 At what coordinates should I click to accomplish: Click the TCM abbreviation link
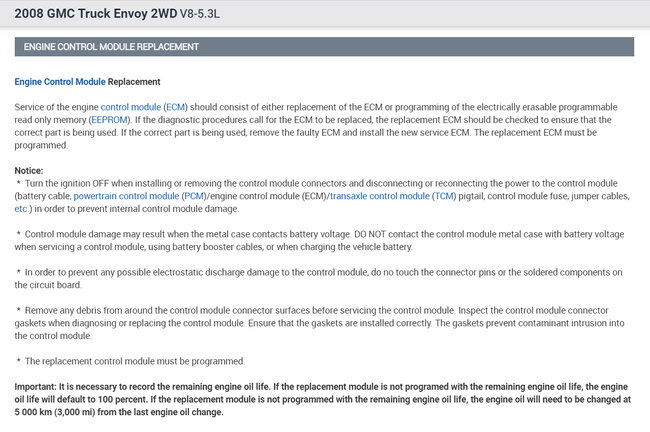pos(444,196)
